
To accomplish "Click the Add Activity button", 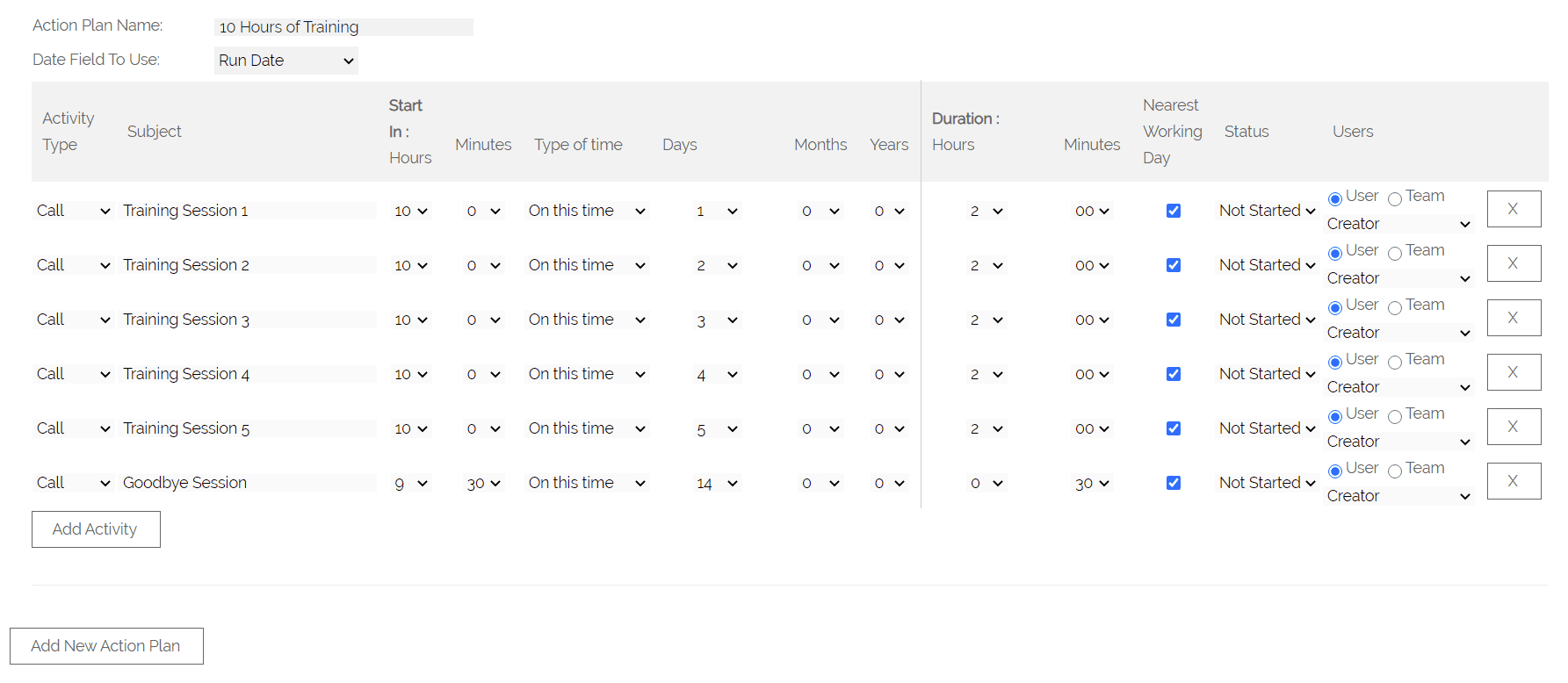I will (96, 529).
